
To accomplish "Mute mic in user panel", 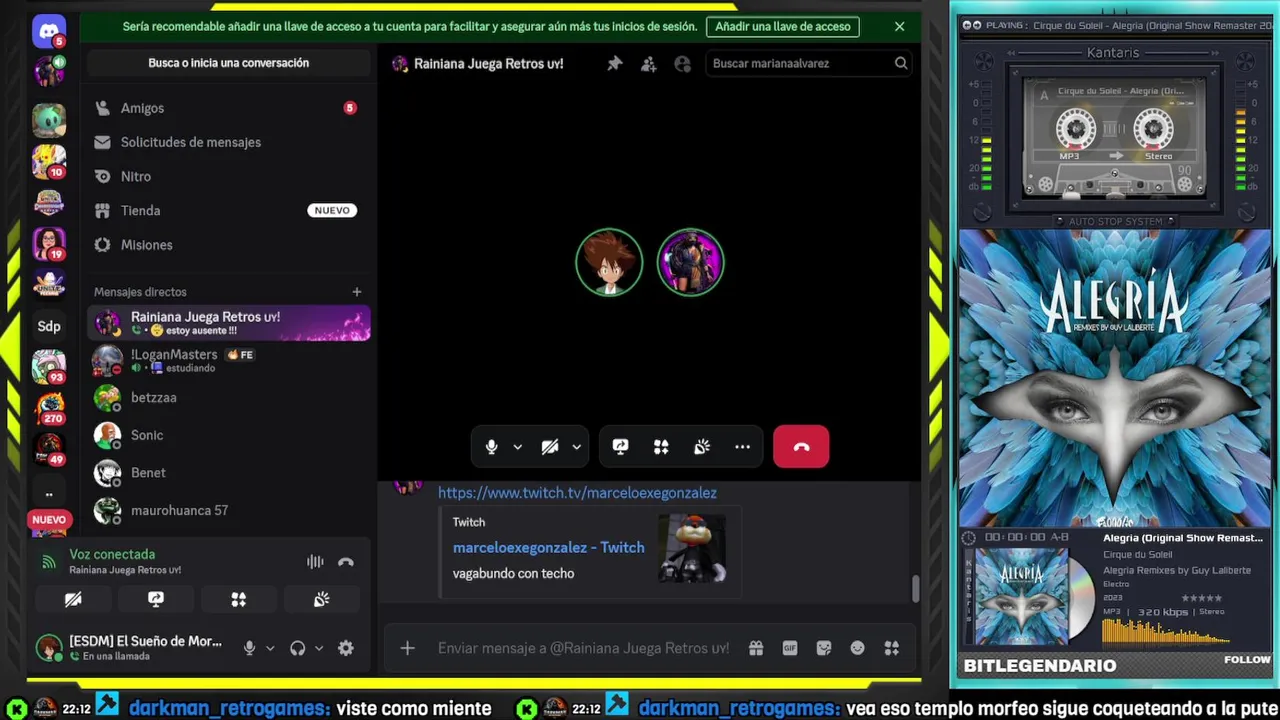I will [249, 648].
